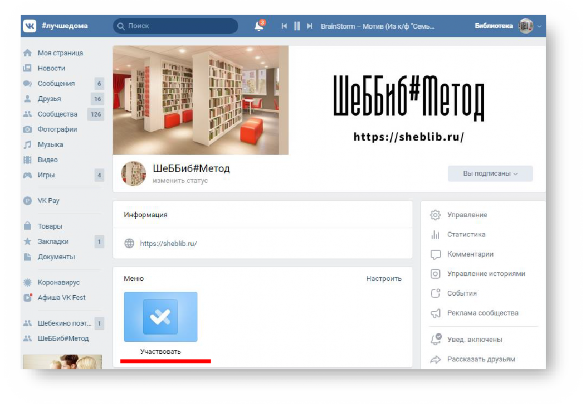Image resolution: width=585 pixels, height=407 pixels.
Task: Open the #лучшедома header link
Action: (x=65, y=26)
